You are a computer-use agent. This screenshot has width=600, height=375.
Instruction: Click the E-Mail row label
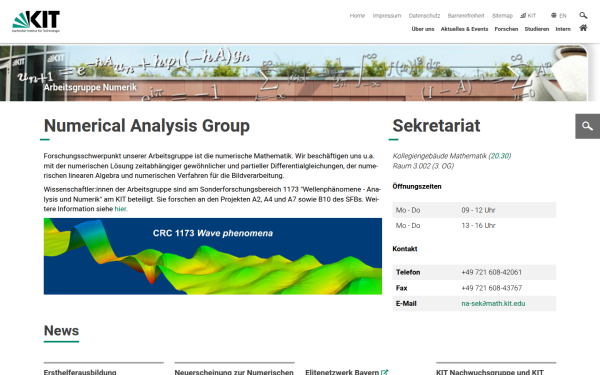(406, 303)
